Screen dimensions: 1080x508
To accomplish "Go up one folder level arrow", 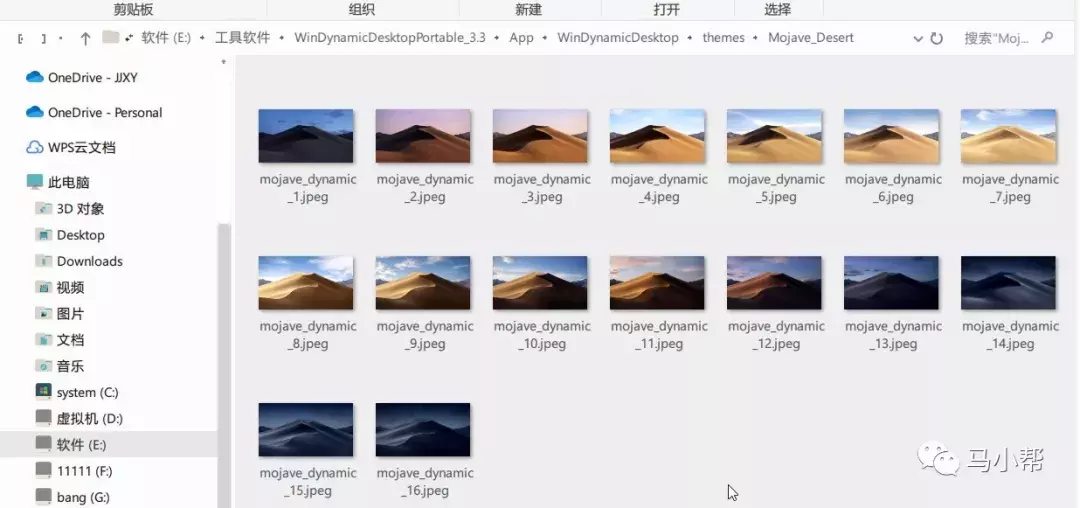I will 85,39.
